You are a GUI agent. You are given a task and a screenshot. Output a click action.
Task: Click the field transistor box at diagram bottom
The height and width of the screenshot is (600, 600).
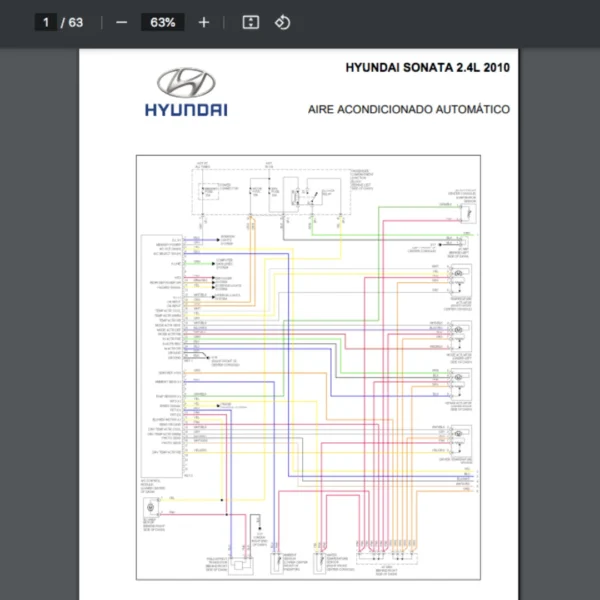click(240, 567)
